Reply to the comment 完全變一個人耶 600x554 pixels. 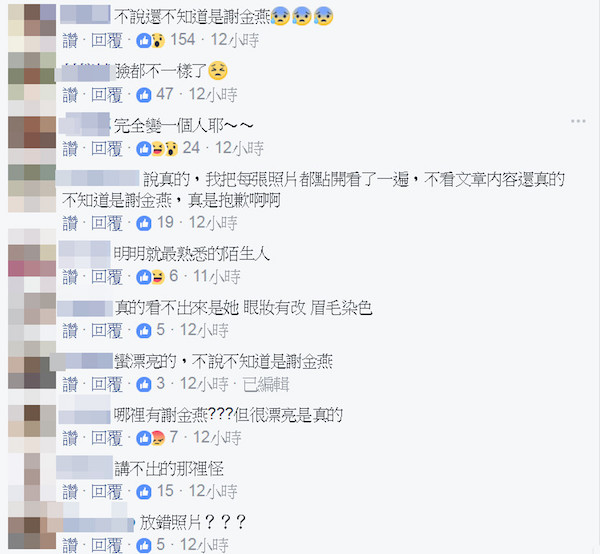pos(107,149)
